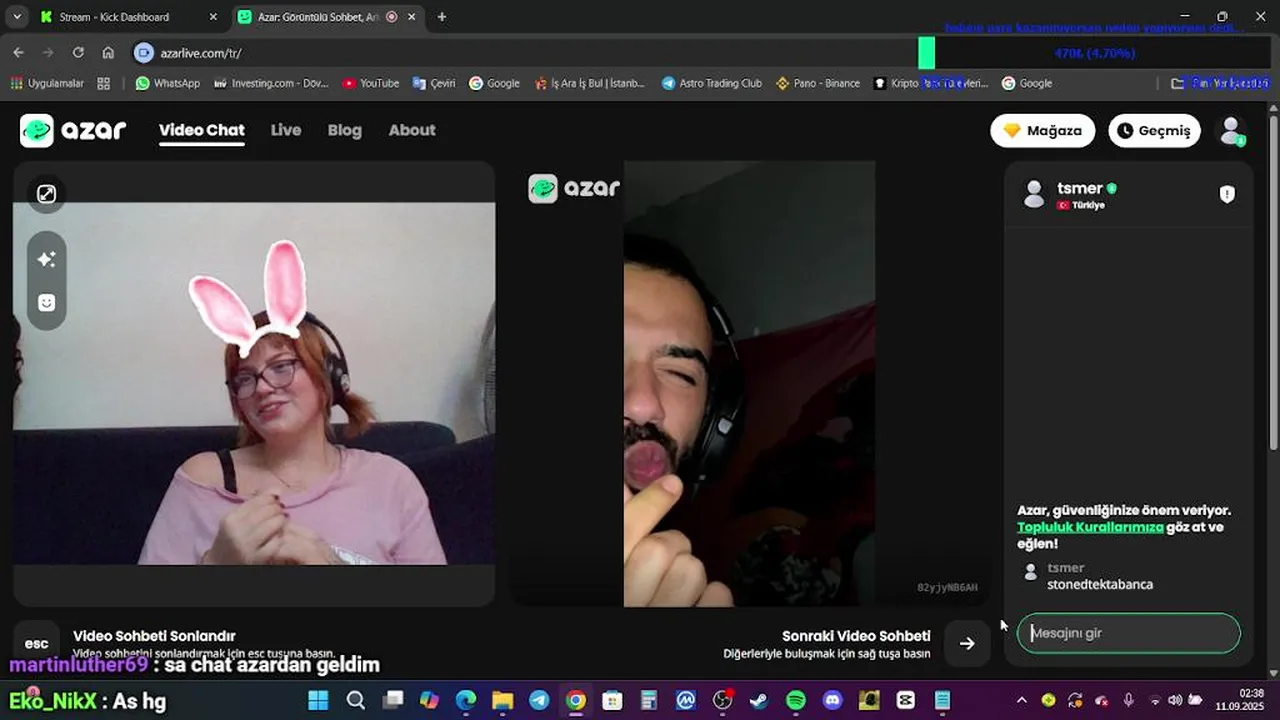
Task: Click the Sonraki Video Sohbeti label
Action: pos(856,636)
